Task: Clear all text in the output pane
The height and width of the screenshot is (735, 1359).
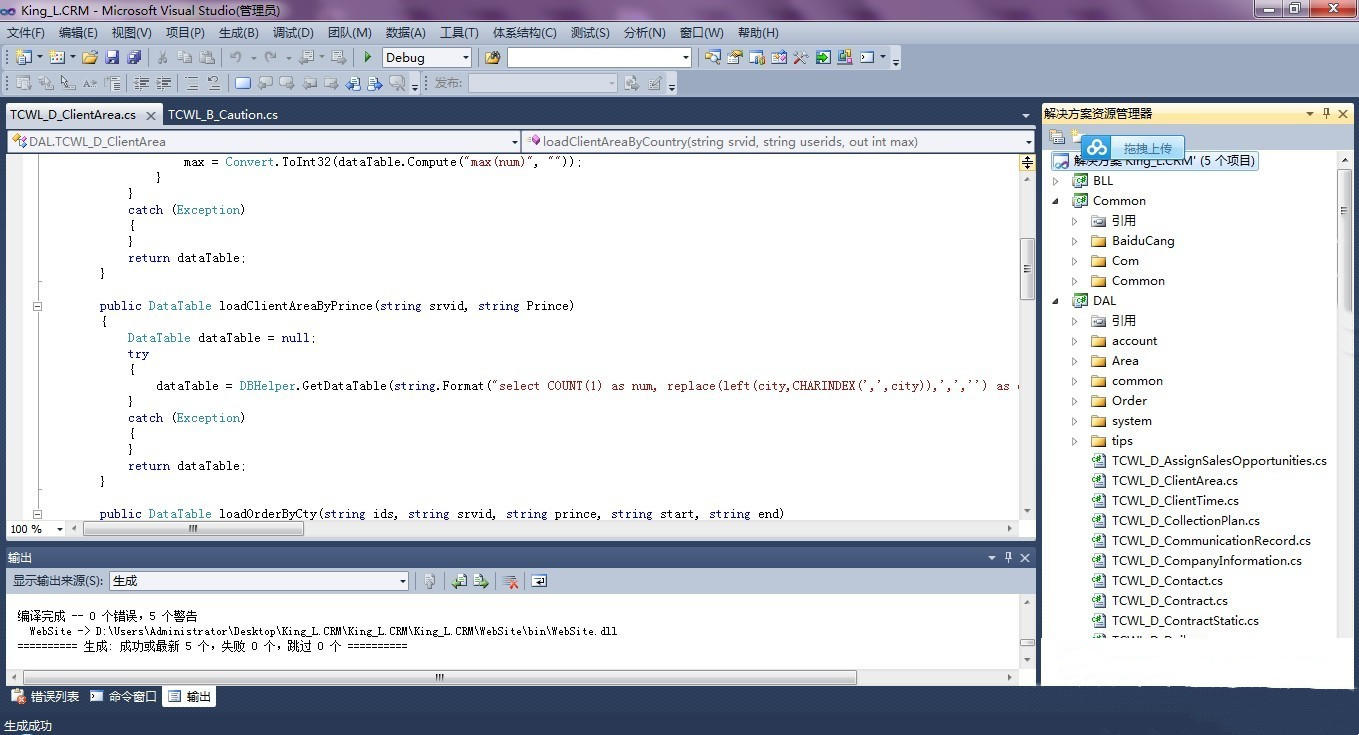Action: tap(510, 581)
